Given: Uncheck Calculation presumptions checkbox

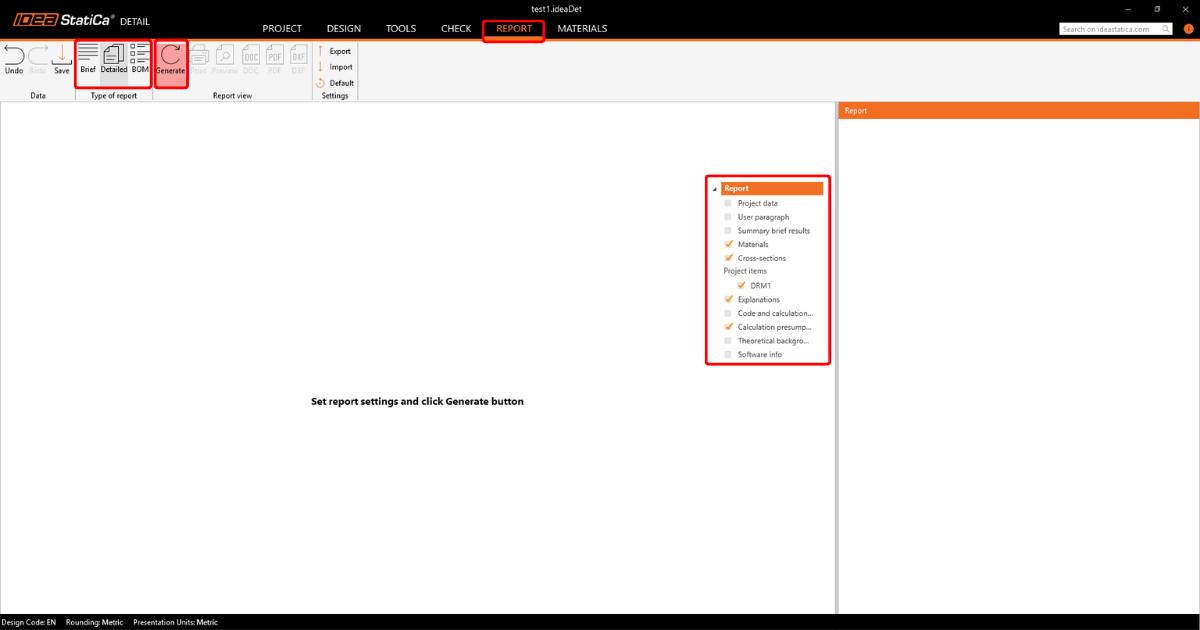Looking at the screenshot, I should (728, 327).
